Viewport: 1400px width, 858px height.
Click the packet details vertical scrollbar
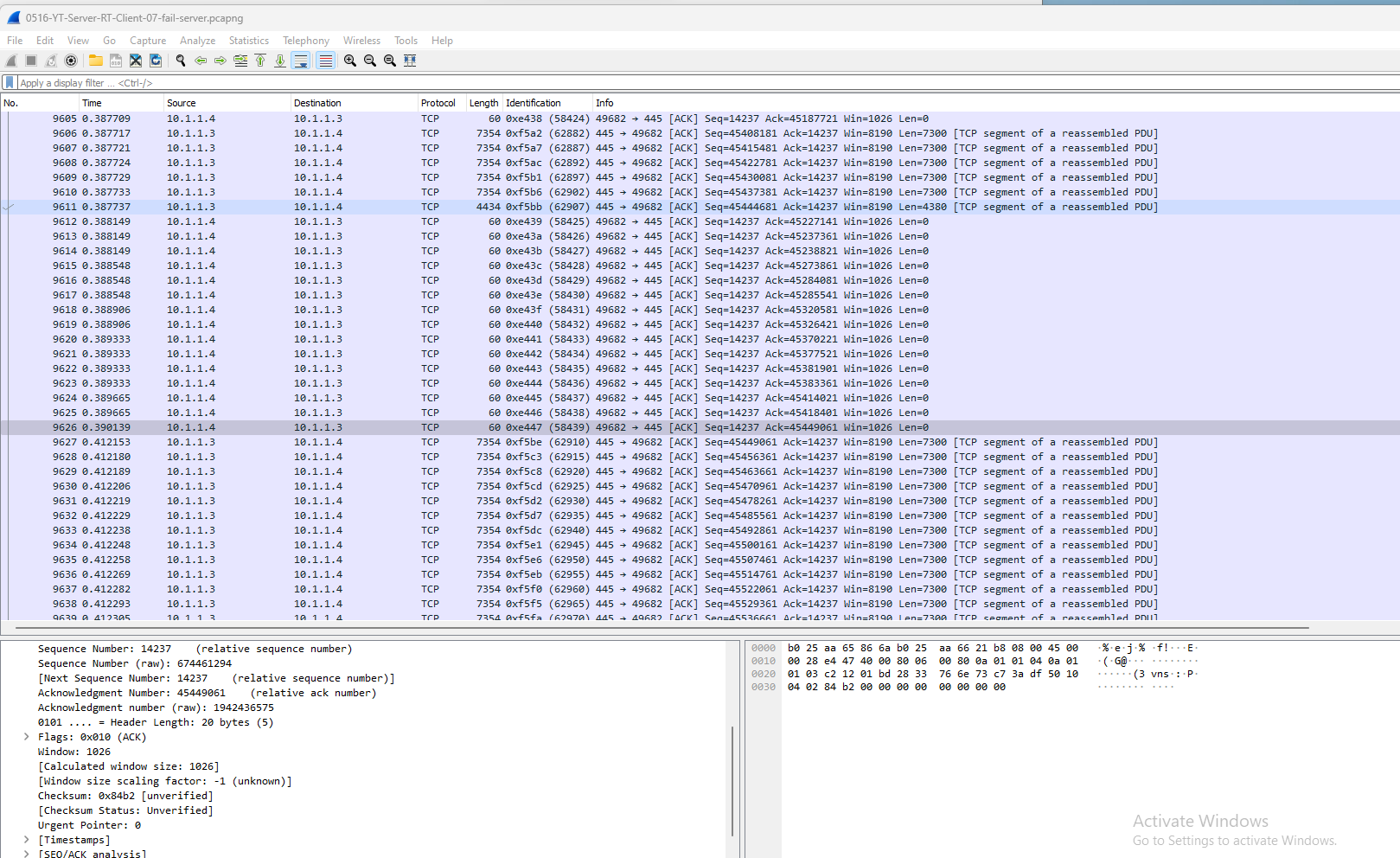point(732,781)
